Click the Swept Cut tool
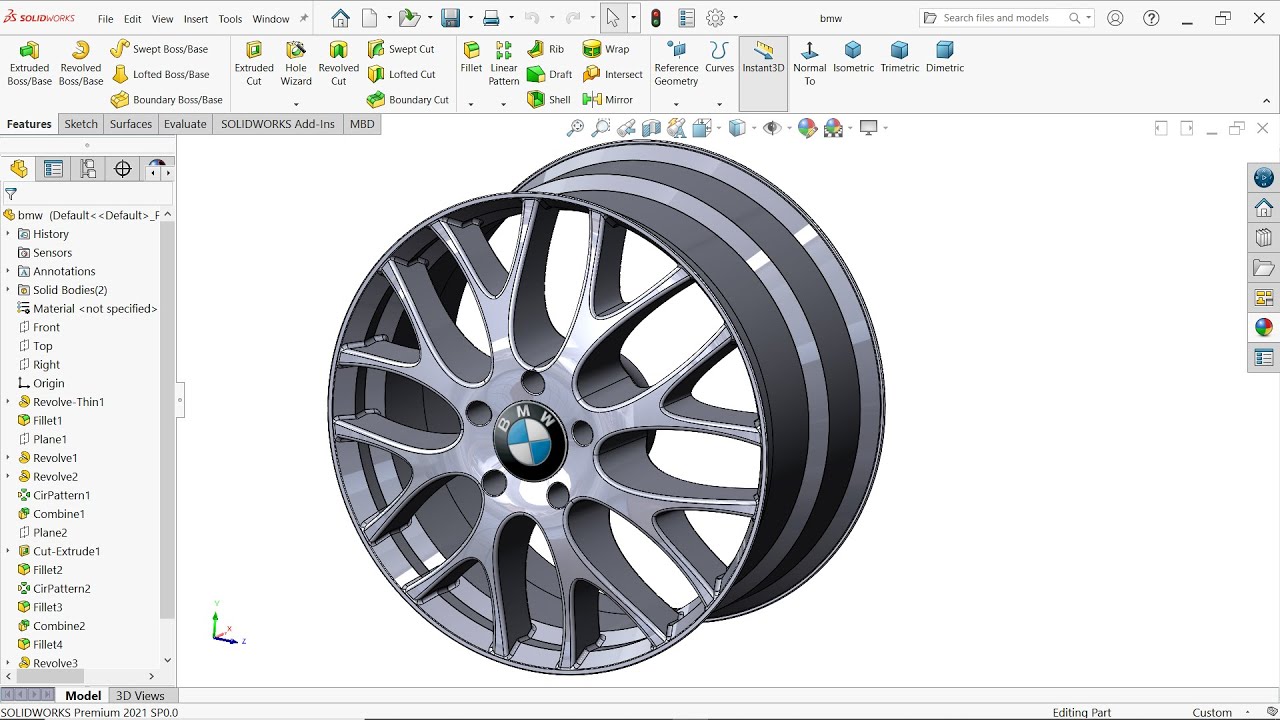 coord(401,49)
